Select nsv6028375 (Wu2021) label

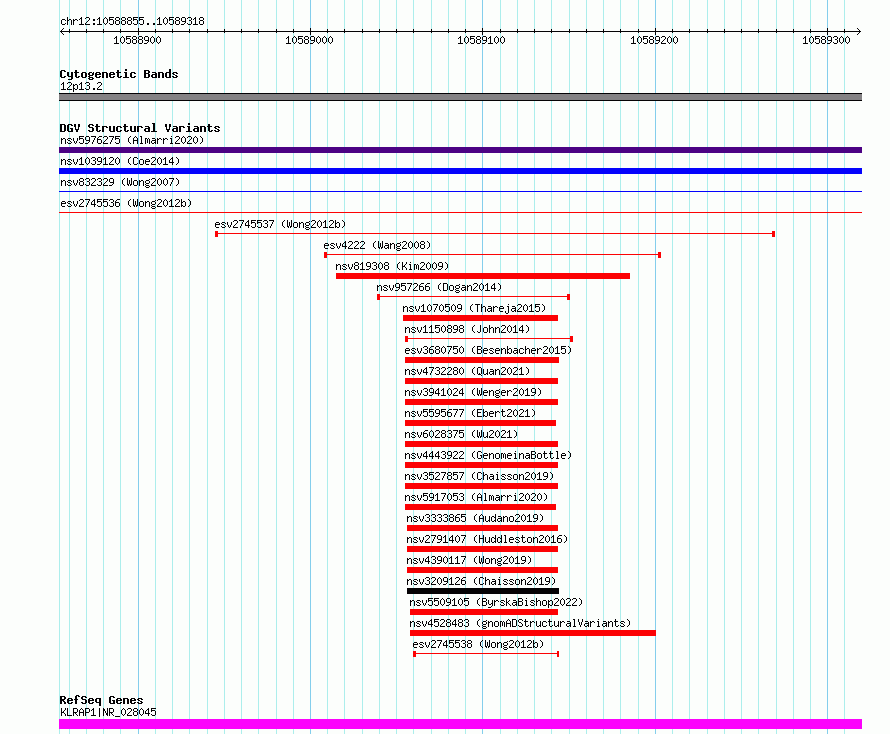pos(461,434)
